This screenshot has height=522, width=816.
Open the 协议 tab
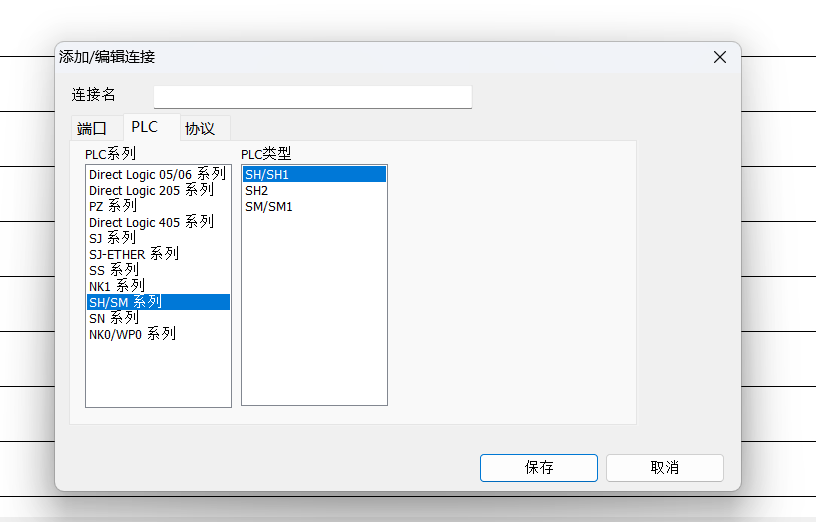[200, 129]
